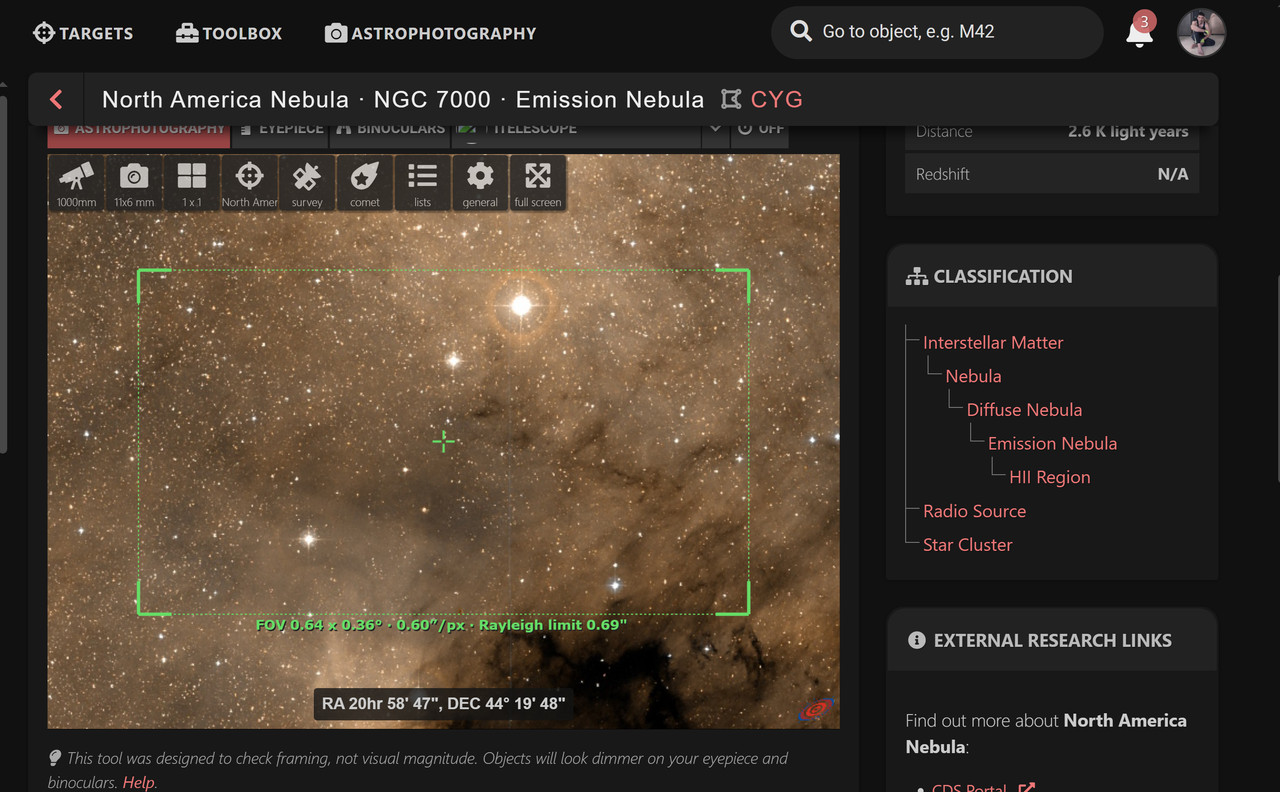Open the Radio Source classification
The image size is (1280, 792).
tap(974, 511)
